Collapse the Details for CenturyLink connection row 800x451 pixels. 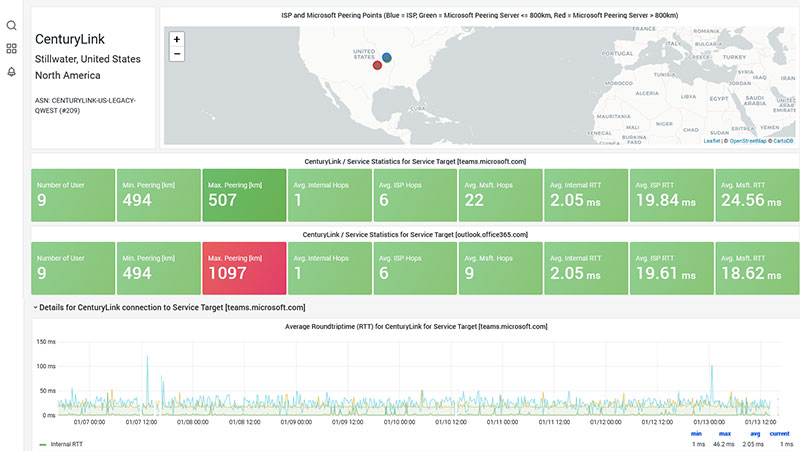click(169, 308)
